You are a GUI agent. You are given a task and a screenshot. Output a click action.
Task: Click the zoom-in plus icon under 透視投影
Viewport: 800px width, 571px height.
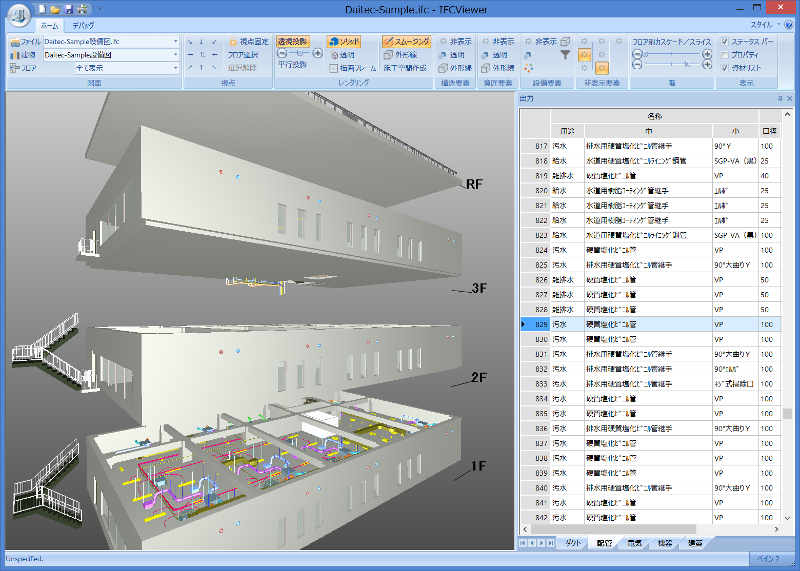[x=319, y=55]
